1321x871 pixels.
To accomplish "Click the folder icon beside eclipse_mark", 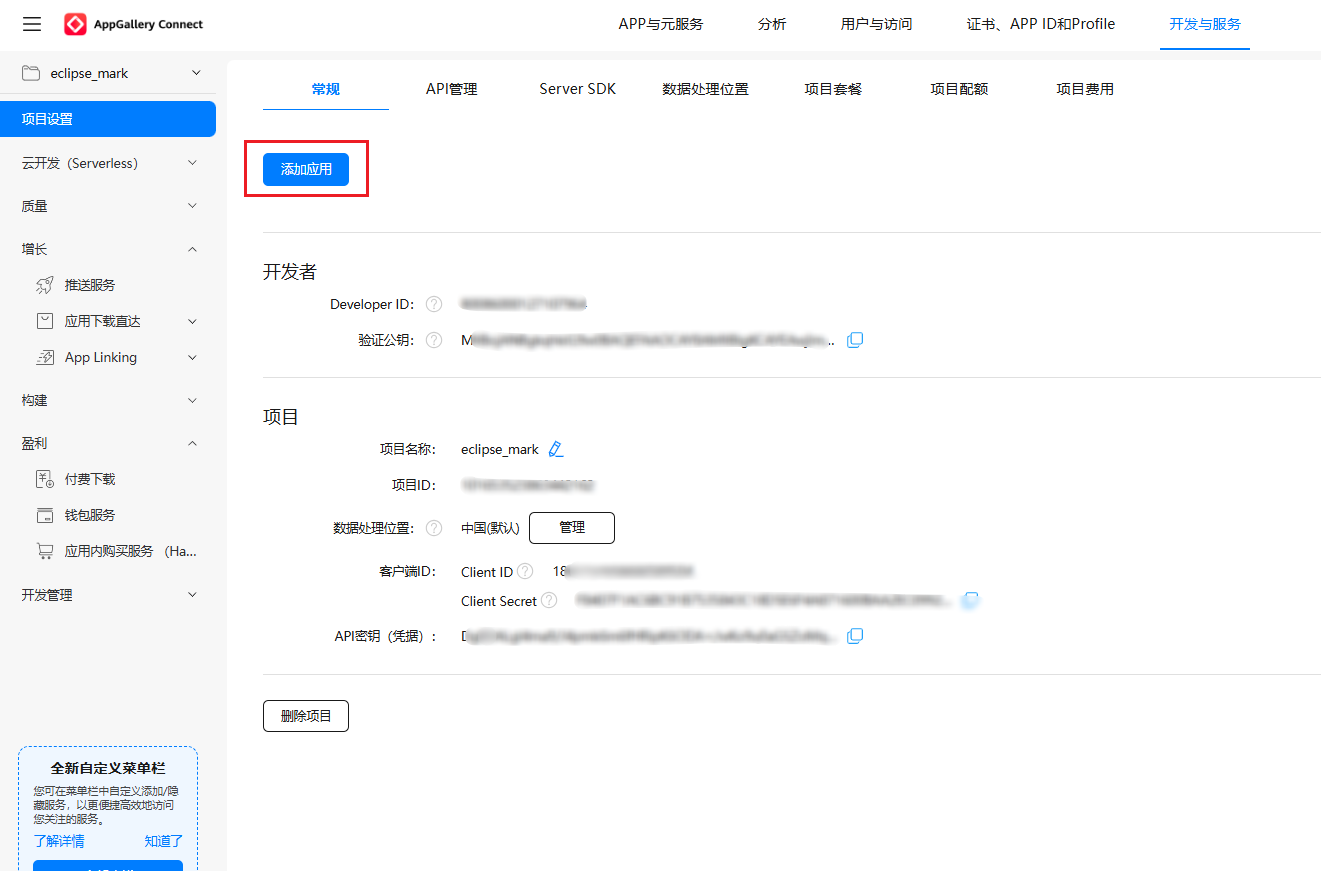I will (31, 73).
